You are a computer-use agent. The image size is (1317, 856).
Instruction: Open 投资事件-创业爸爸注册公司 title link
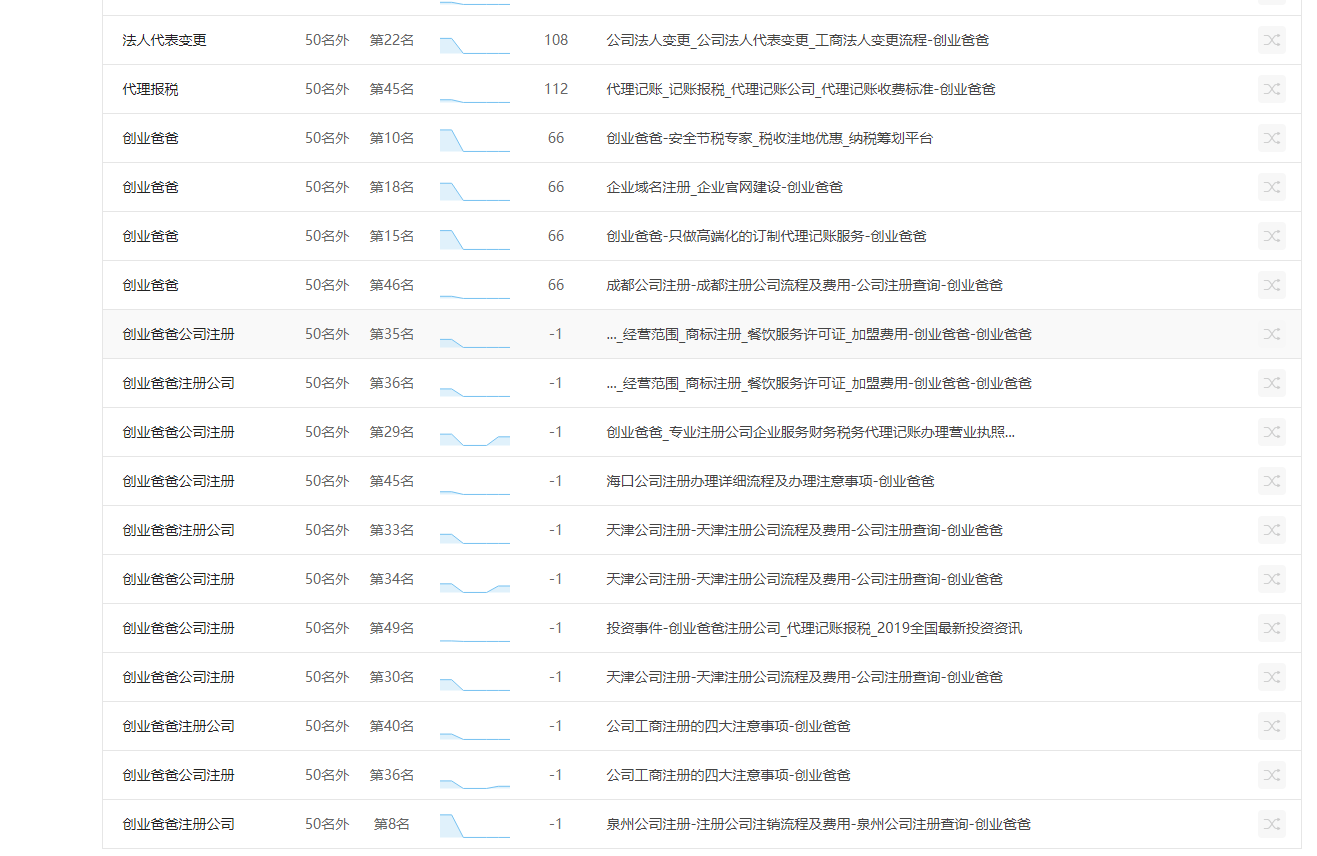tap(814, 628)
